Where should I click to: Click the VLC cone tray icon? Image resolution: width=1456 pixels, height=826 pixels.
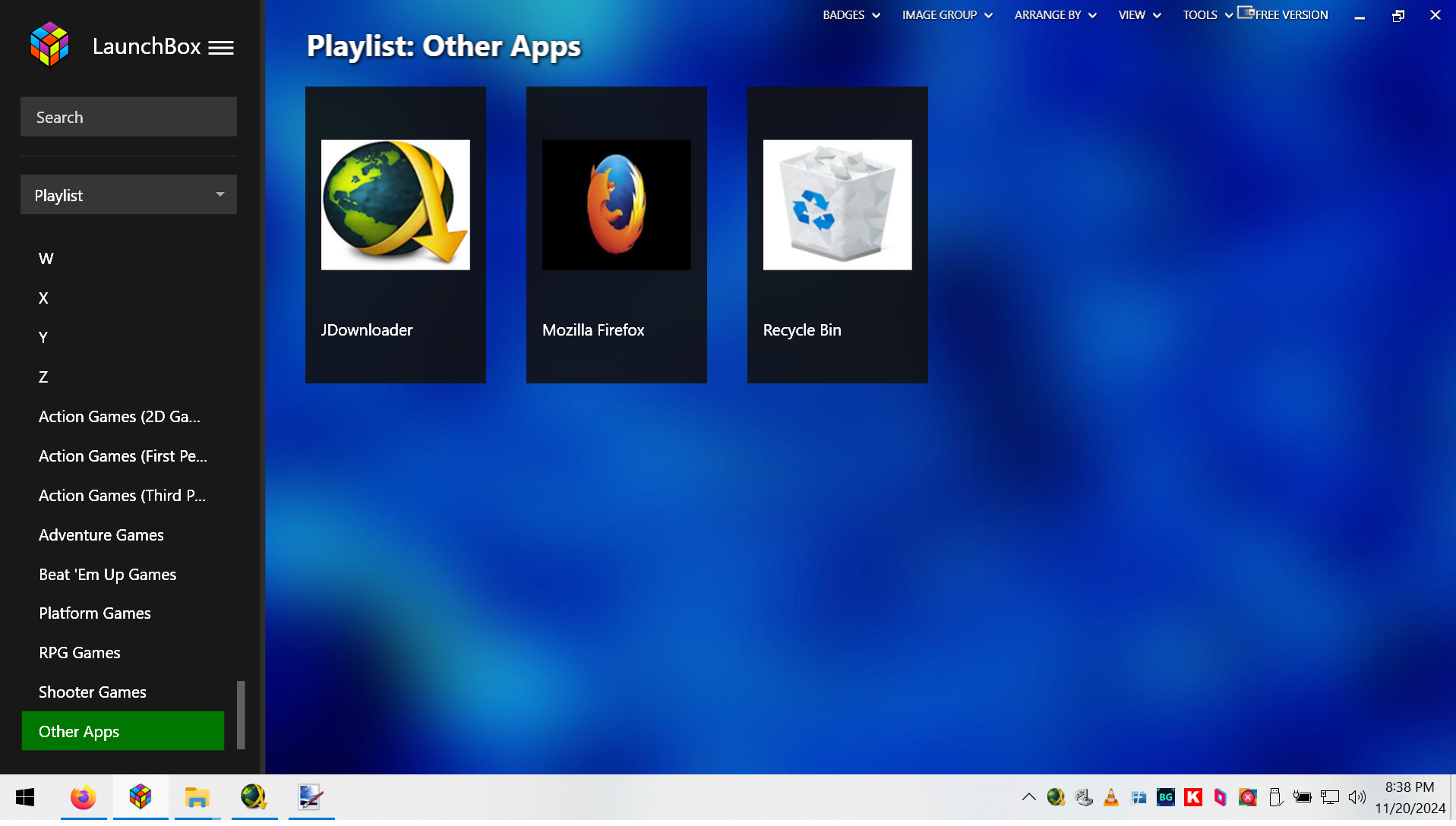(1111, 798)
